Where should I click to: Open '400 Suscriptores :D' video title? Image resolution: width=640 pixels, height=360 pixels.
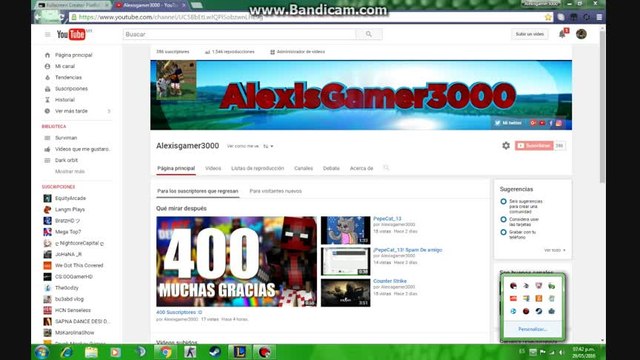[x=179, y=312]
